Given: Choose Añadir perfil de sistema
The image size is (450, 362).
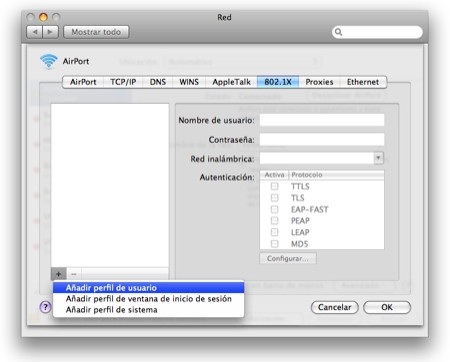Looking at the screenshot, I should pos(149,310).
